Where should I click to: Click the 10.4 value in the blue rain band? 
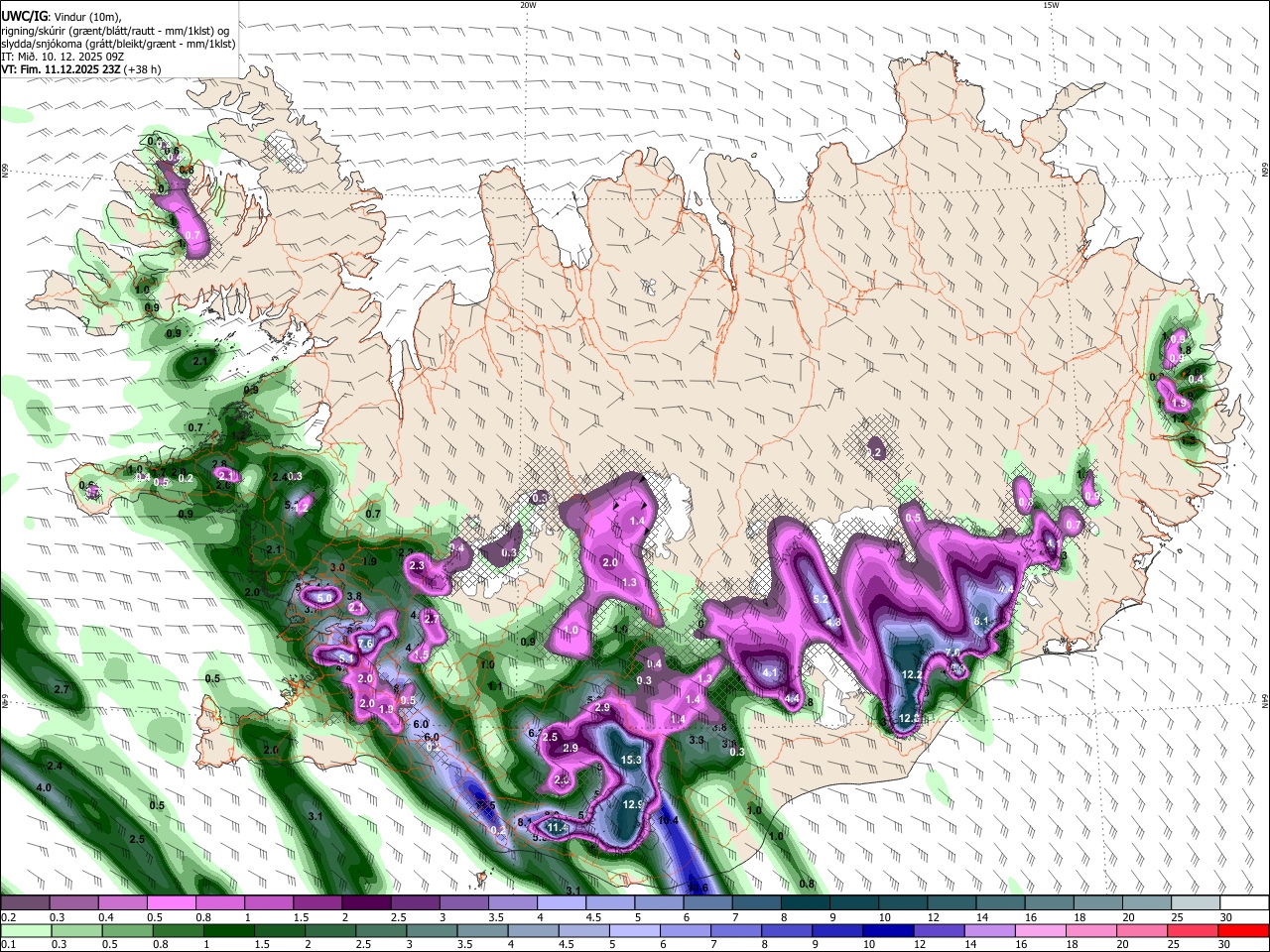(669, 820)
